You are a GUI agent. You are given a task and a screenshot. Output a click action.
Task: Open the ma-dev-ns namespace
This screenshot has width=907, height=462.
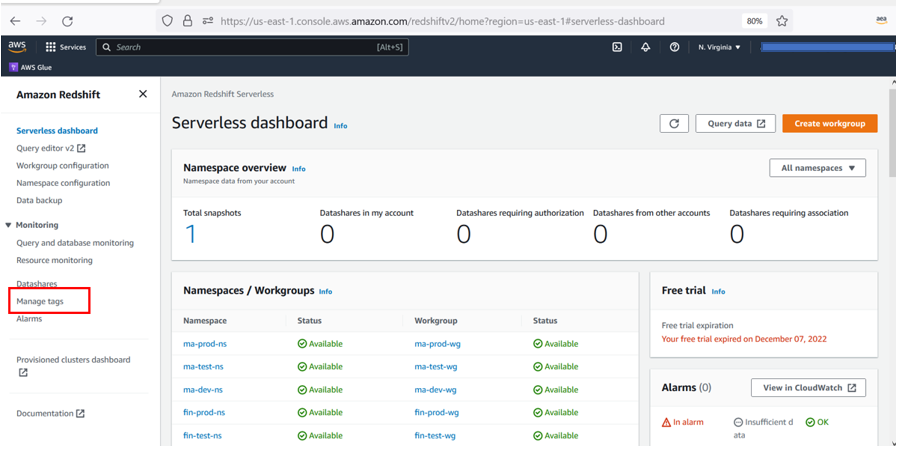[202, 390]
